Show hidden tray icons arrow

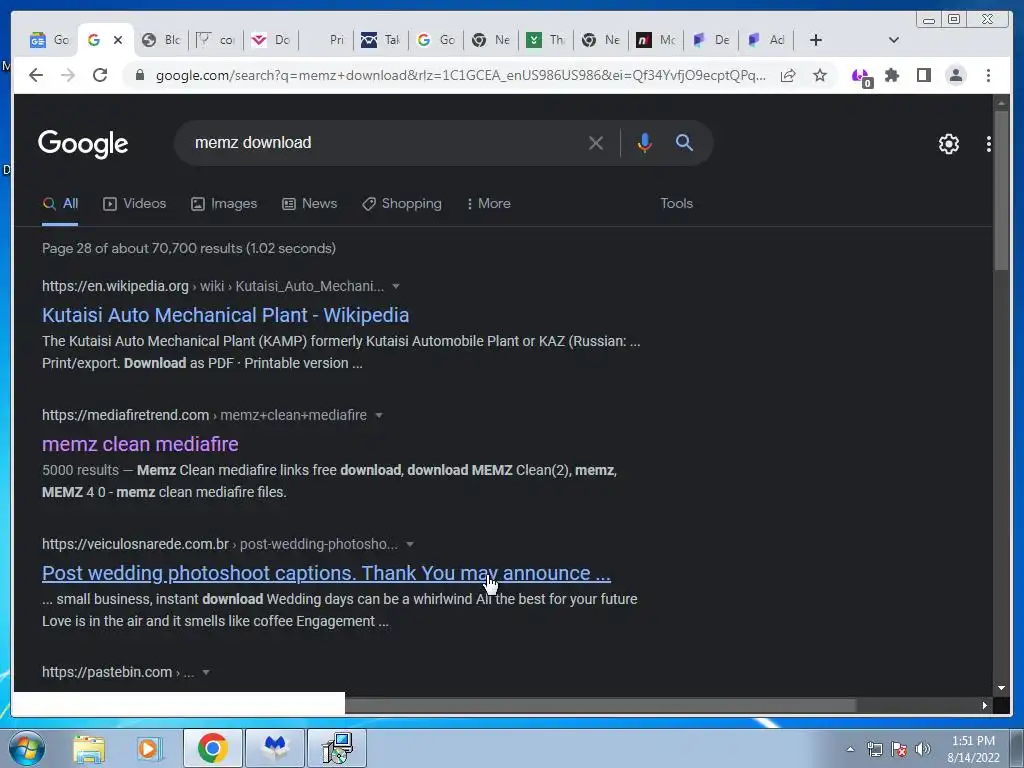[850, 749]
